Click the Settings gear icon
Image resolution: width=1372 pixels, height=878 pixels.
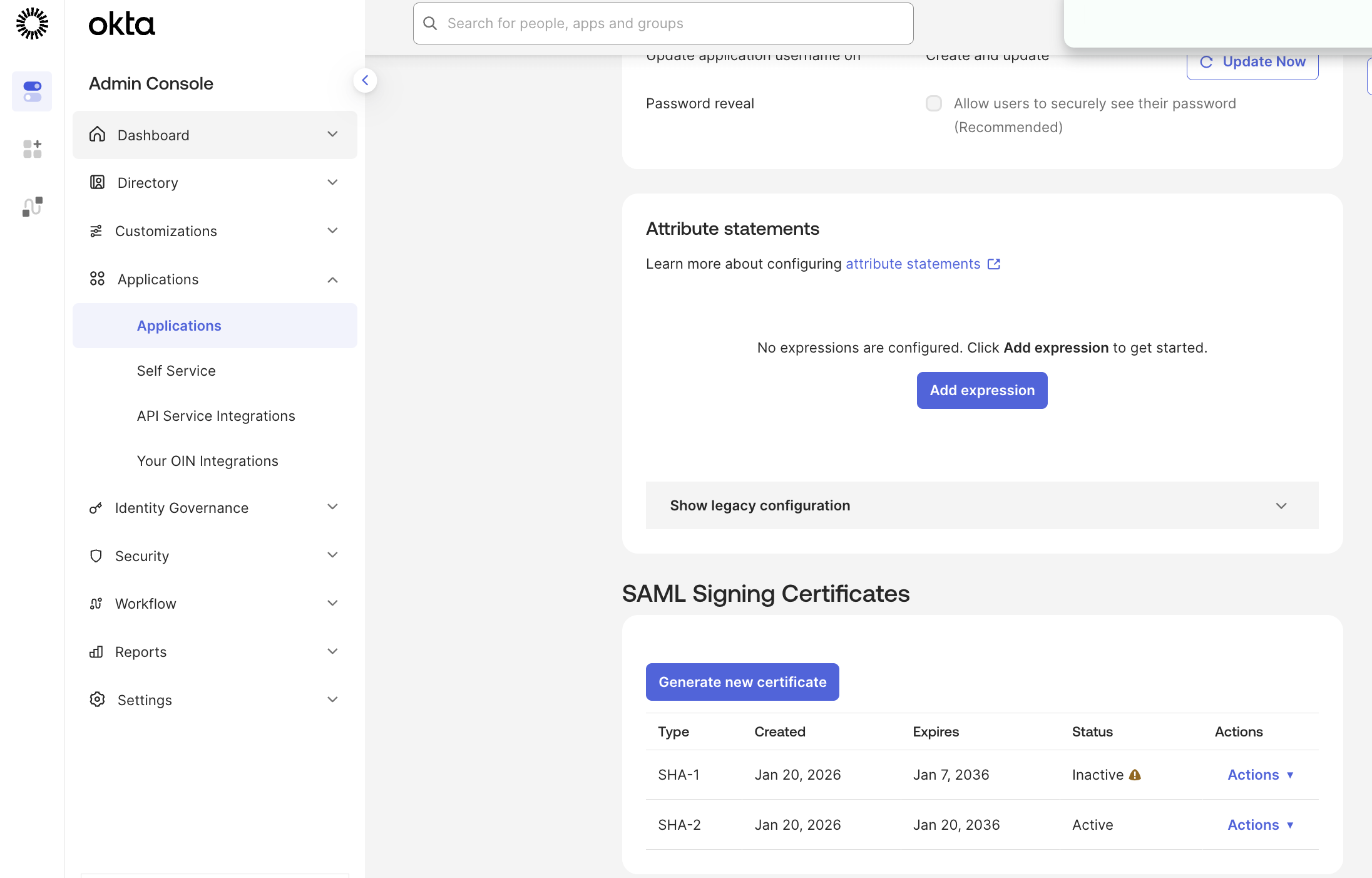(97, 700)
